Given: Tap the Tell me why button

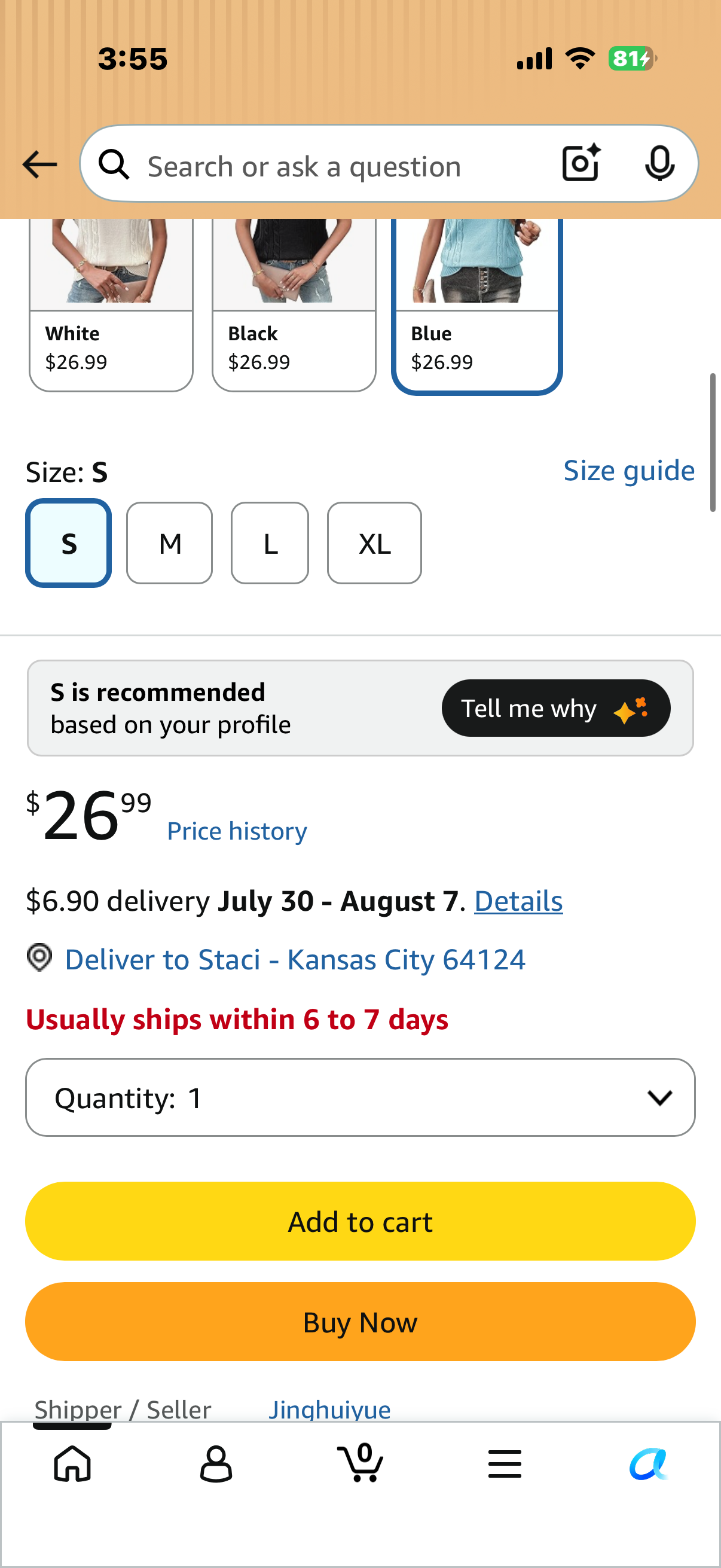Looking at the screenshot, I should 556,708.
